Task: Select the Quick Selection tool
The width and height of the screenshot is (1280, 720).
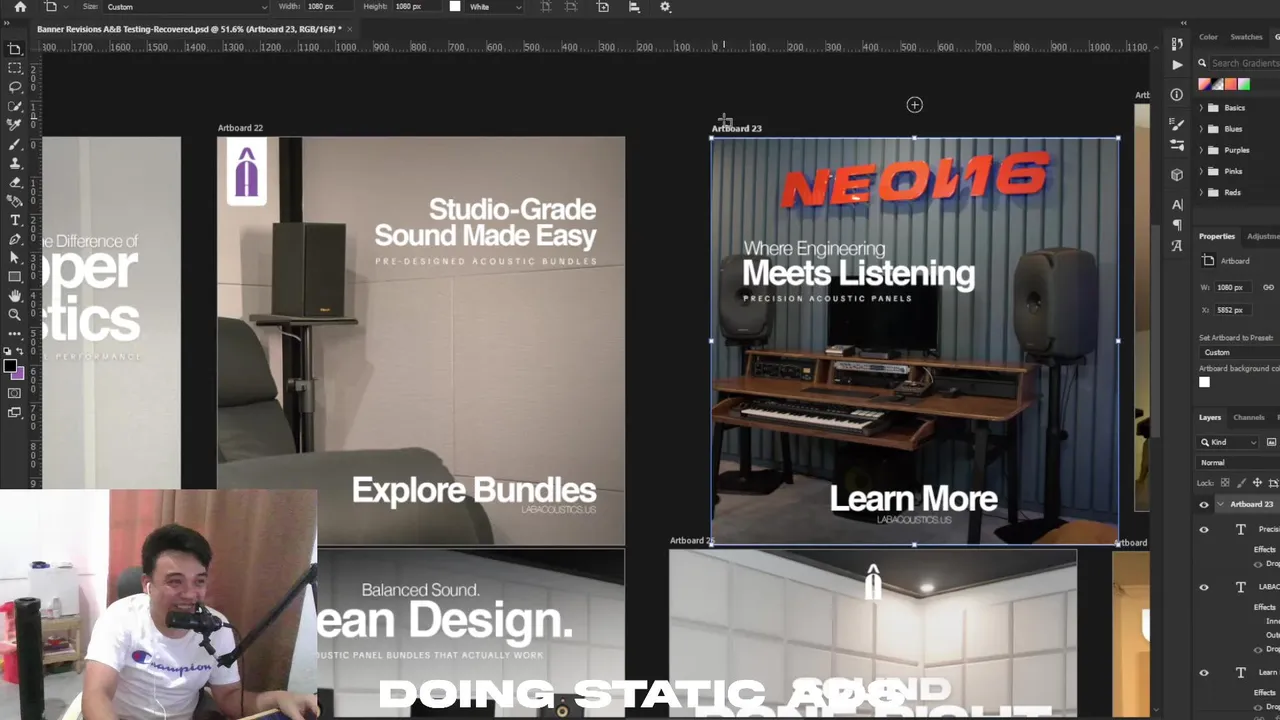Action: 15,106
